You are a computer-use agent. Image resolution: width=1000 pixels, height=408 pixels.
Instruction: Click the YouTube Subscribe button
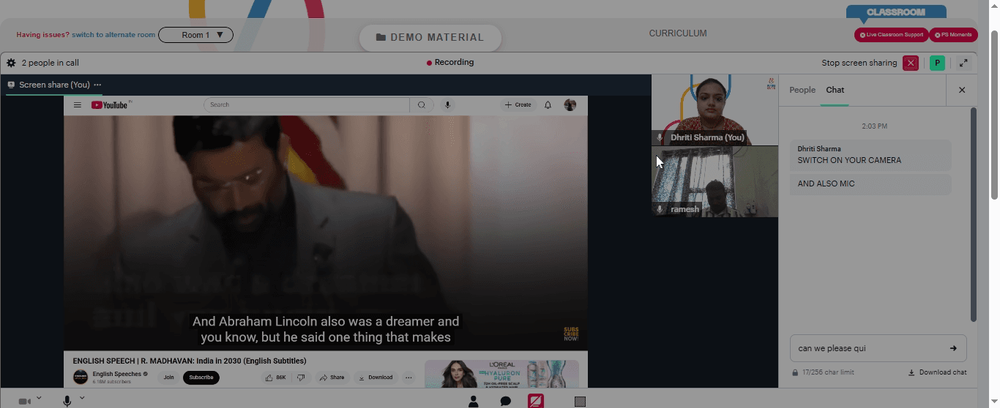[x=201, y=377]
